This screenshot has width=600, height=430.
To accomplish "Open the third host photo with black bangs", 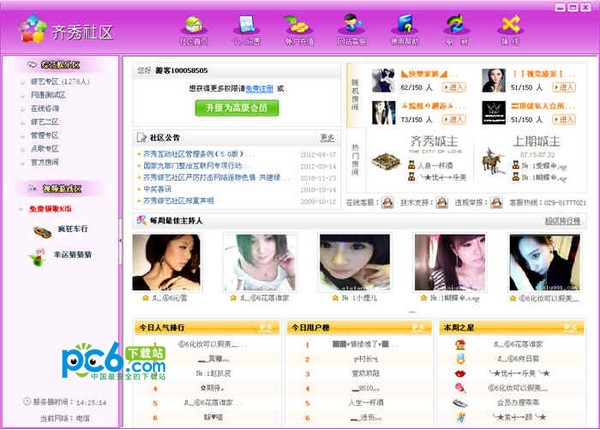I will 355,262.
